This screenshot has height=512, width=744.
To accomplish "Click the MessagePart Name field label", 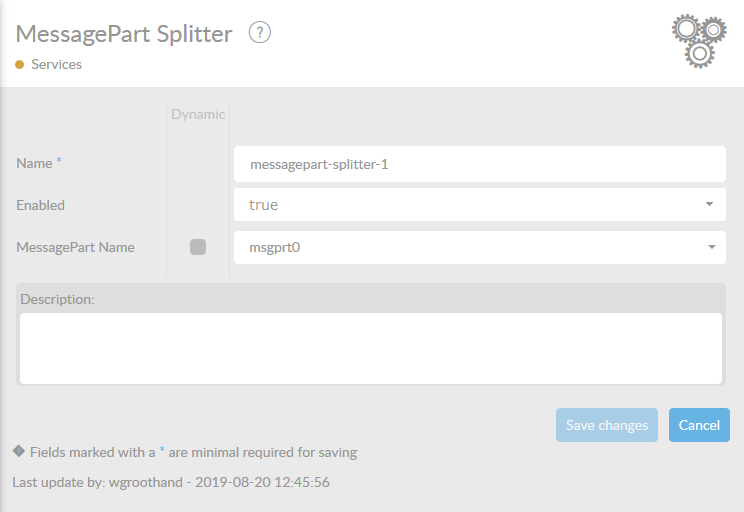I will [76, 247].
